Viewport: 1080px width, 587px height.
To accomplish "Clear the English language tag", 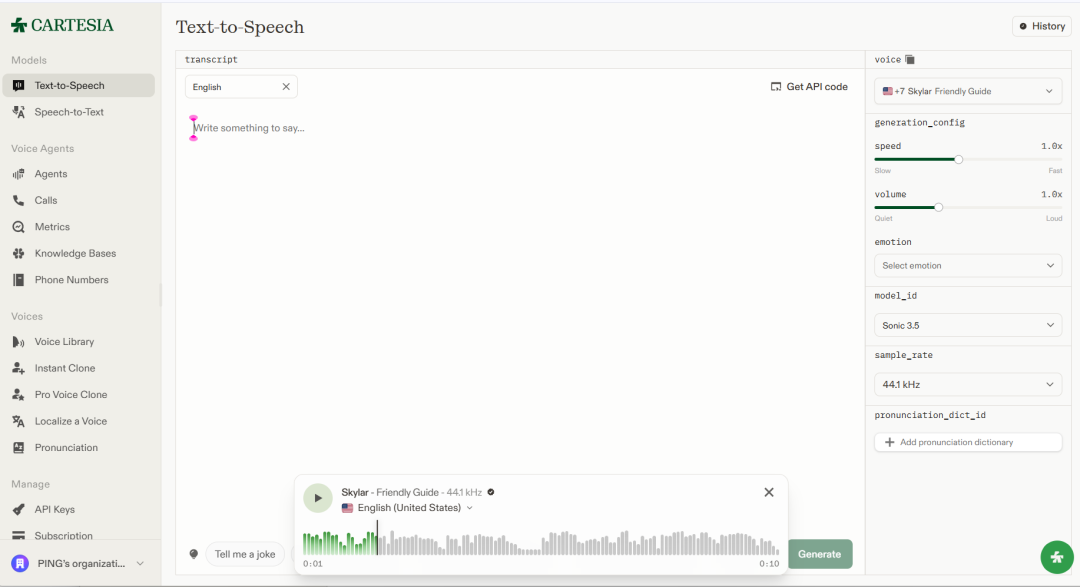I will click(x=286, y=87).
